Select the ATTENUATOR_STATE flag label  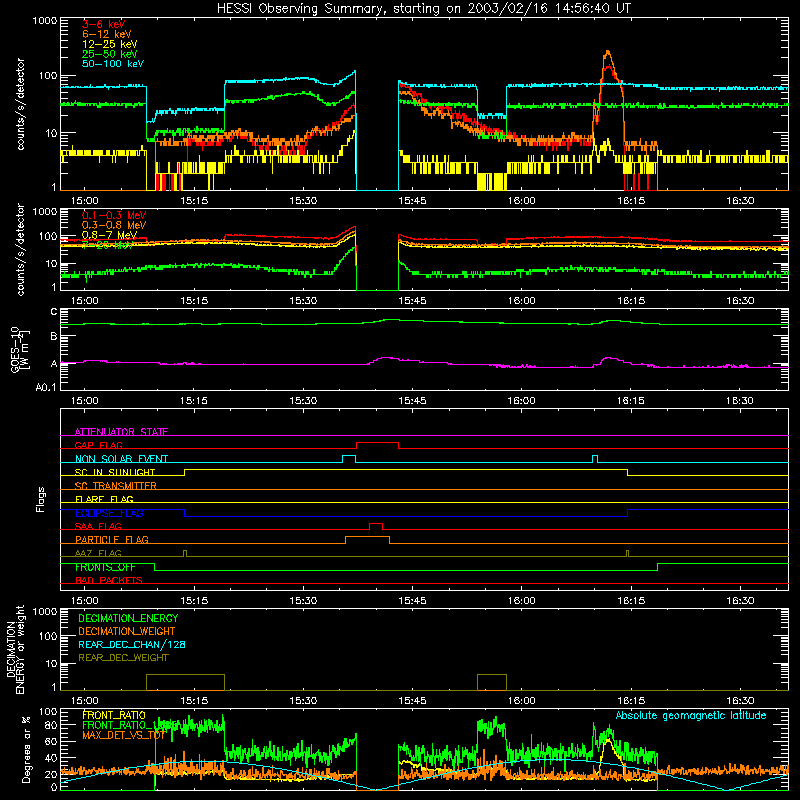tap(121, 432)
